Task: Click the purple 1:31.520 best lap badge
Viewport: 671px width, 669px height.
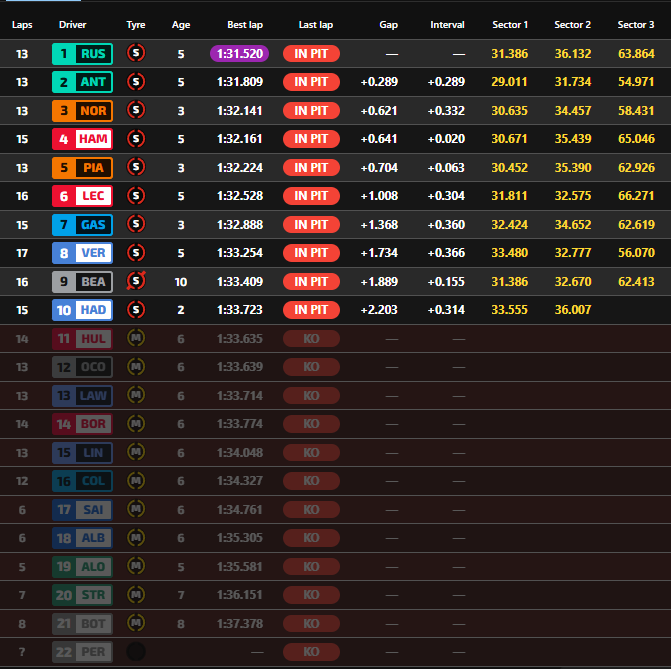Action: coord(239,54)
